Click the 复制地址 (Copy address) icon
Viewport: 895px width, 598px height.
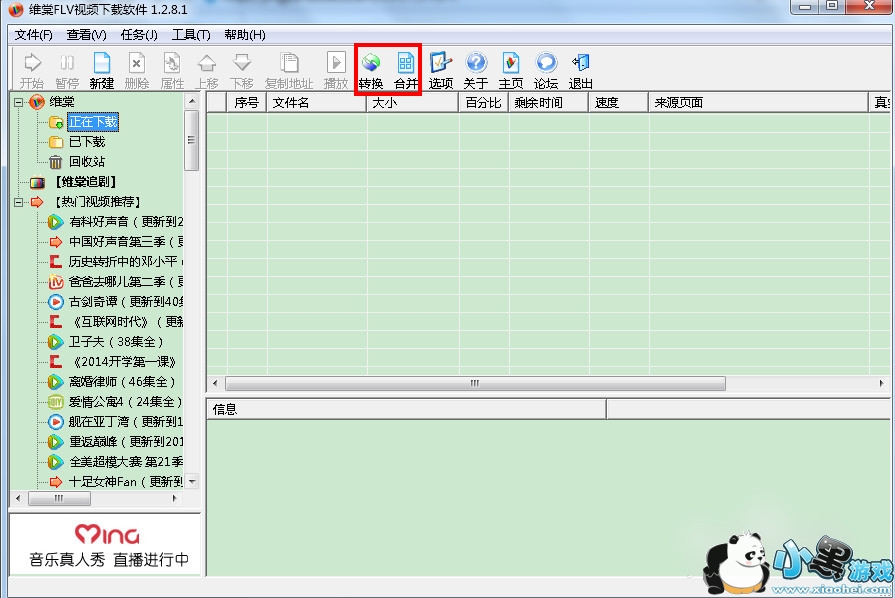point(289,70)
